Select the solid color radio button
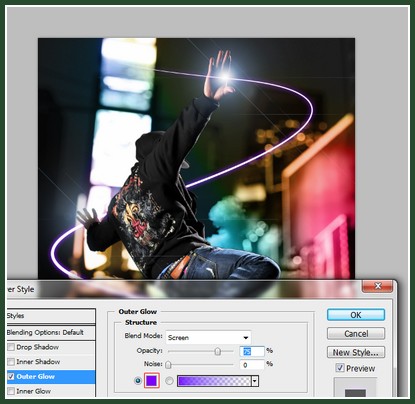The width and height of the screenshot is (415, 404). pyautogui.click(x=138, y=381)
